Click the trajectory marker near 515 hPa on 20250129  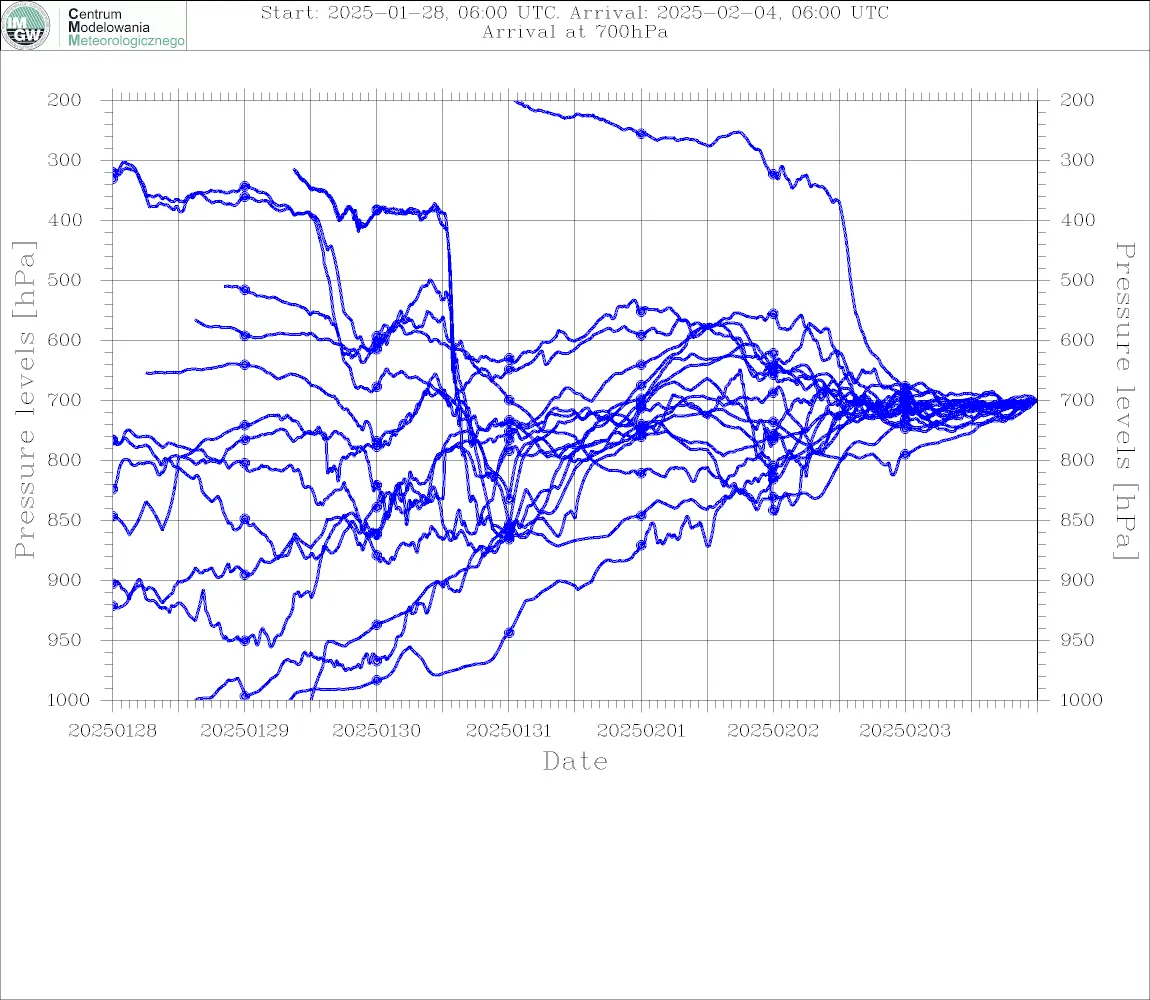pyautogui.click(x=245, y=290)
